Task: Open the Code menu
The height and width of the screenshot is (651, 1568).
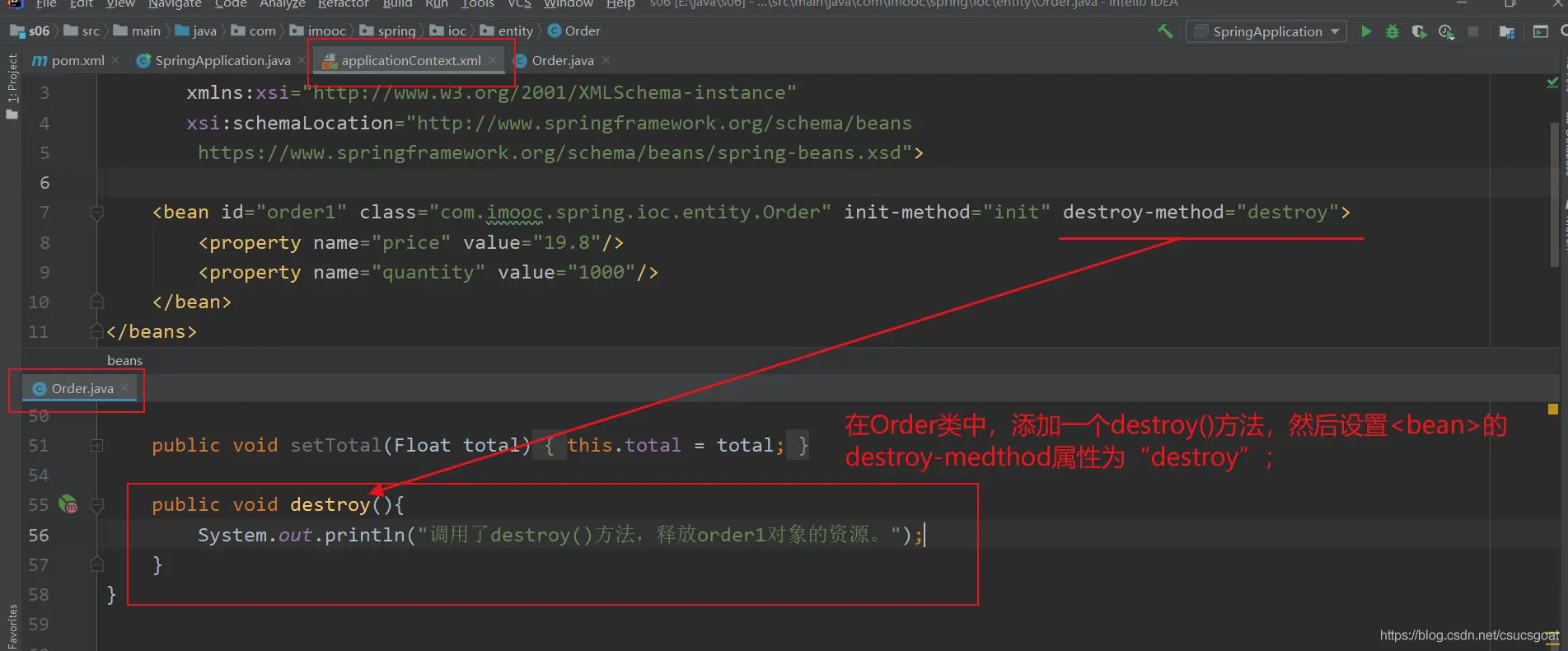Action: click(x=231, y=4)
